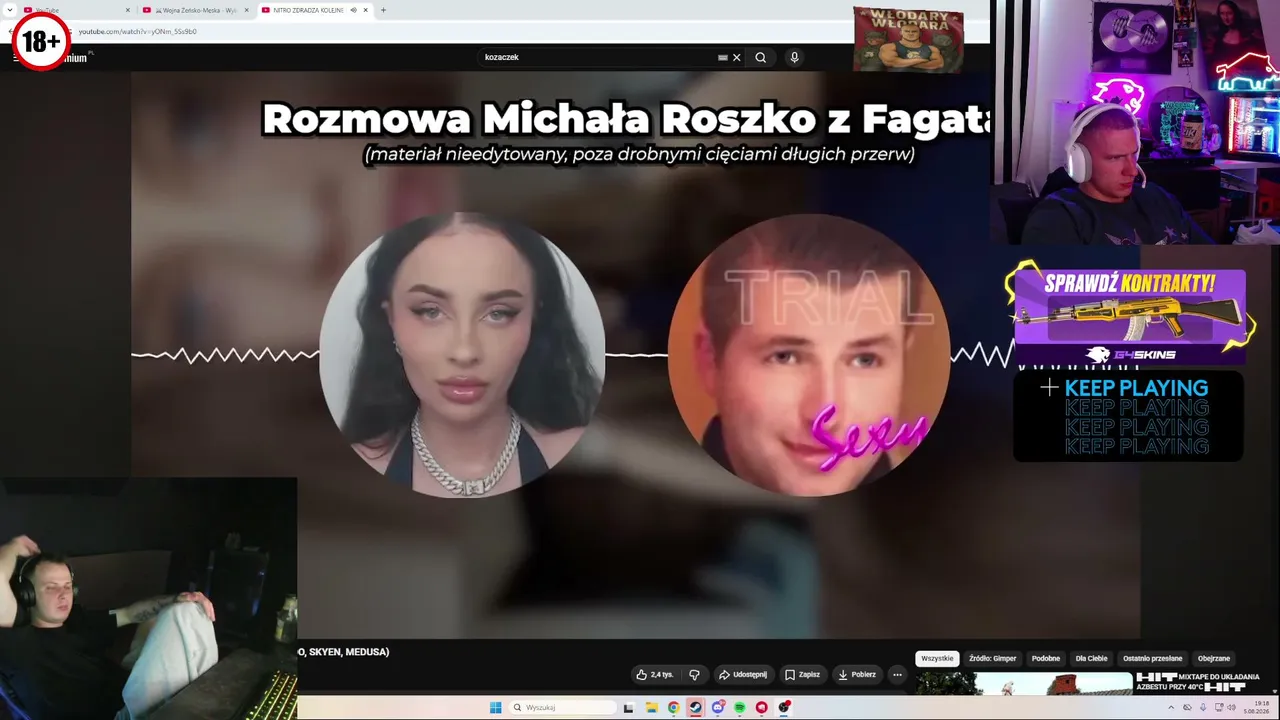Open Google Chrome from the taskbar

673,707
